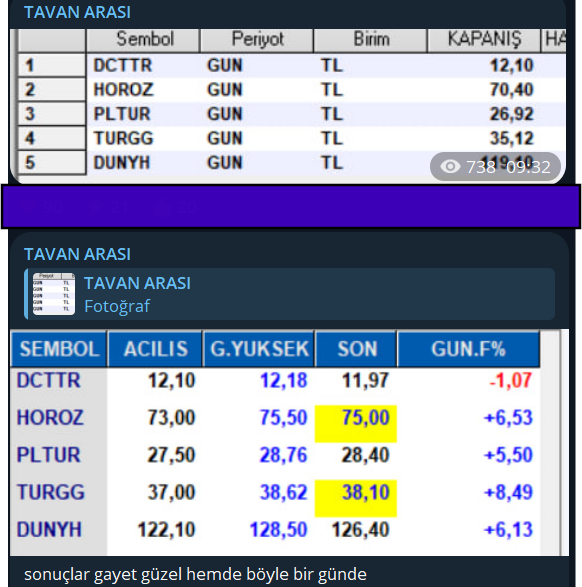Click the G.YUKSEK value 128,50
The height and width of the screenshot is (587, 582).
click(278, 529)
